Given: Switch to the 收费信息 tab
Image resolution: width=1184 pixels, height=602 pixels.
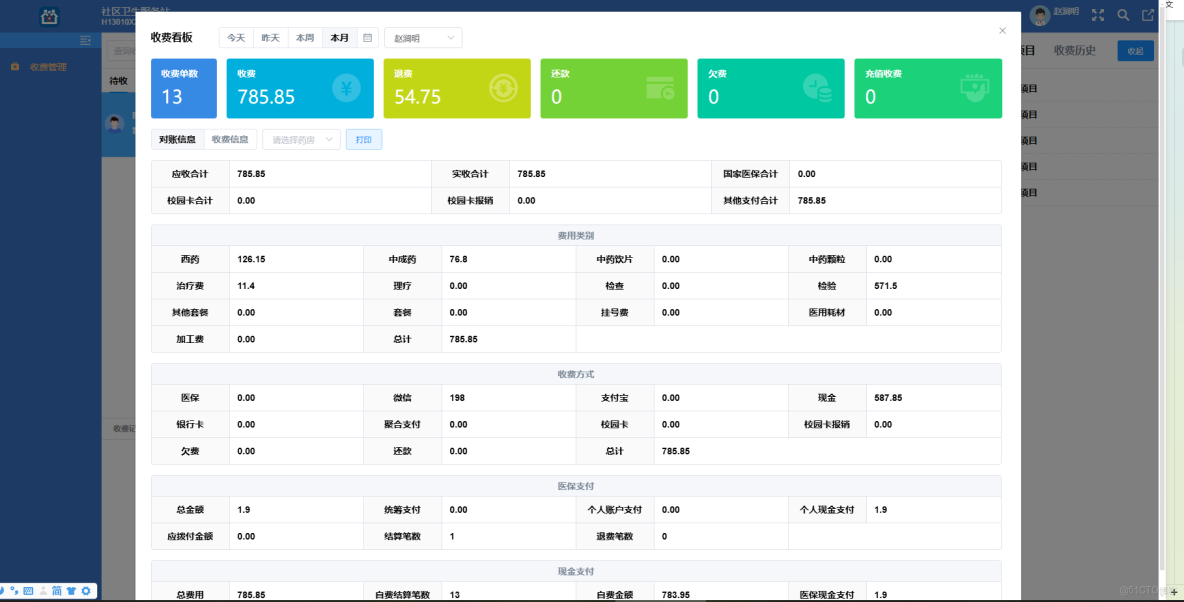Looking at the screenshot, I should pos(231,139).
